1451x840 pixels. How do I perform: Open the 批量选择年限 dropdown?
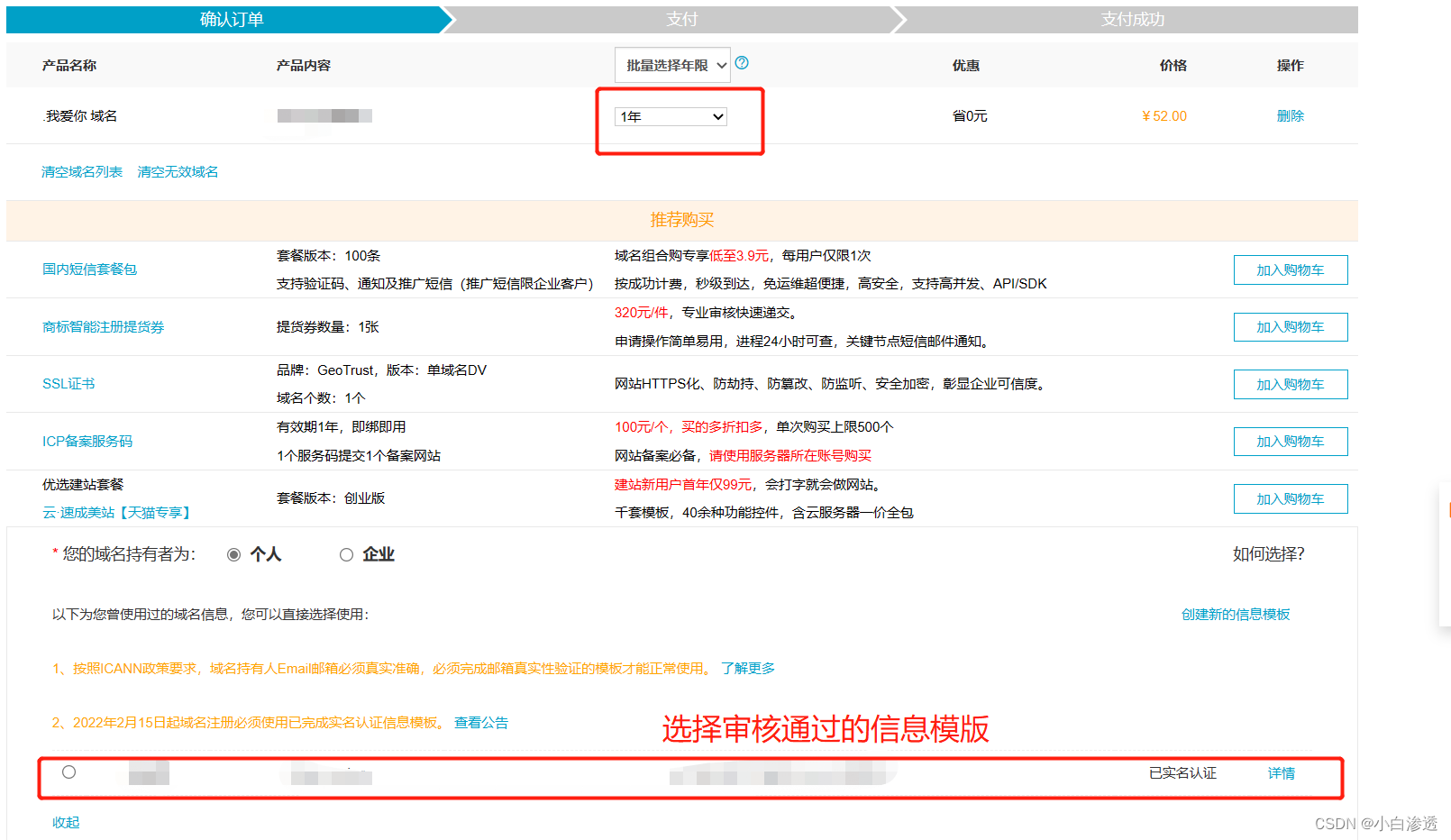point(672,65)
